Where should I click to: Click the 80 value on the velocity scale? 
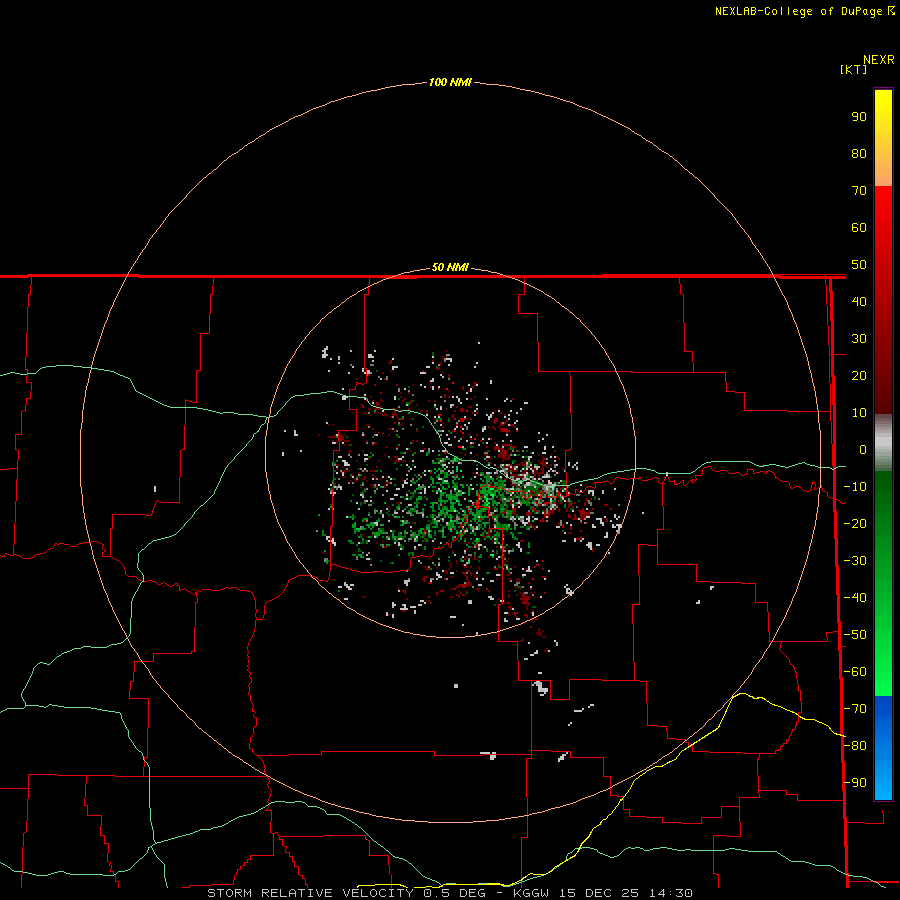coord(859,153)
